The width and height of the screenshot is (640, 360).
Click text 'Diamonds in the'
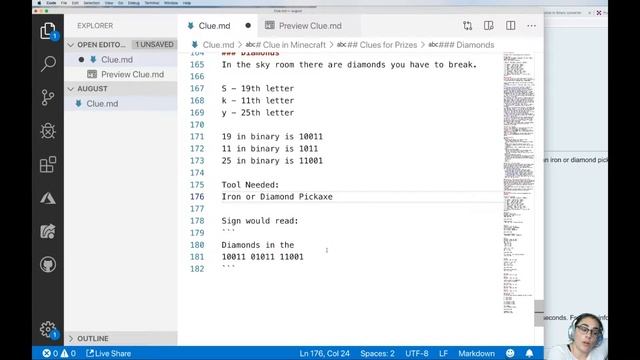(258, 245)
